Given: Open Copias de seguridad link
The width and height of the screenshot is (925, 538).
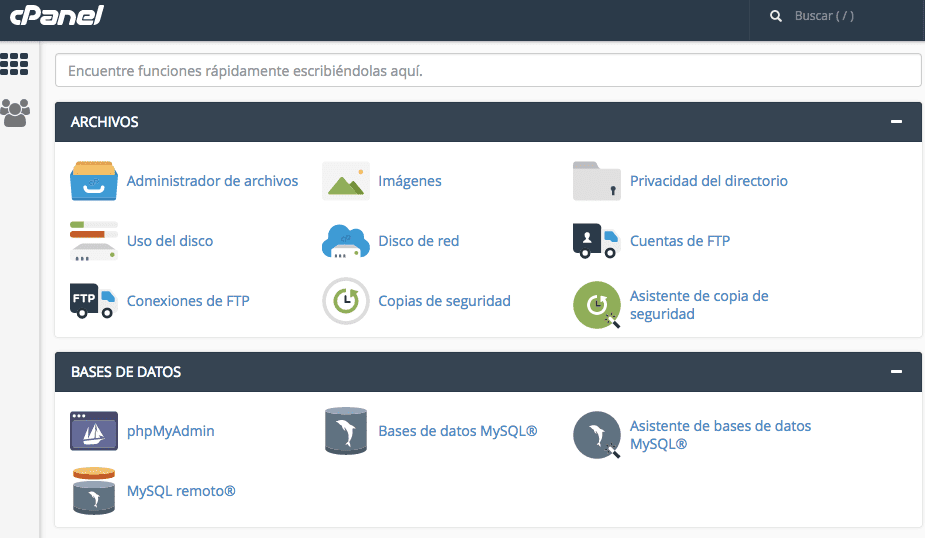Looking at the screenshot, I should (x=444, y=301).
